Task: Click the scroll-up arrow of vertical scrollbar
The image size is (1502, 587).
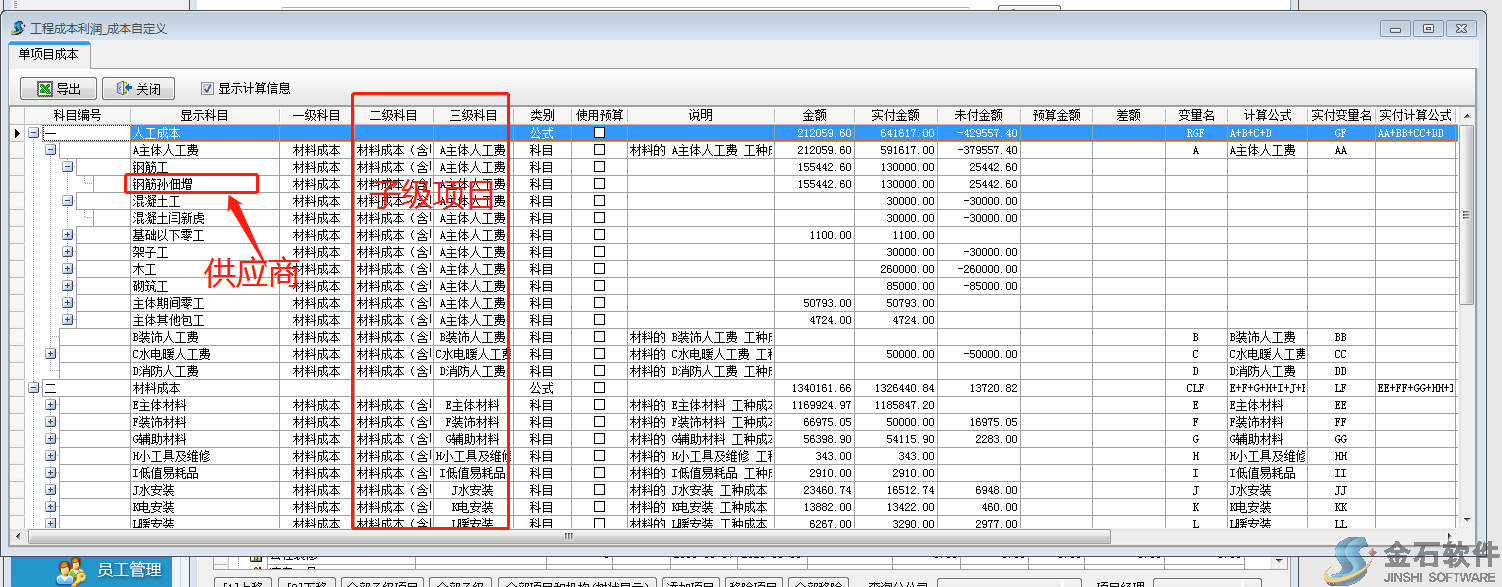Action: coord(1467,116)
